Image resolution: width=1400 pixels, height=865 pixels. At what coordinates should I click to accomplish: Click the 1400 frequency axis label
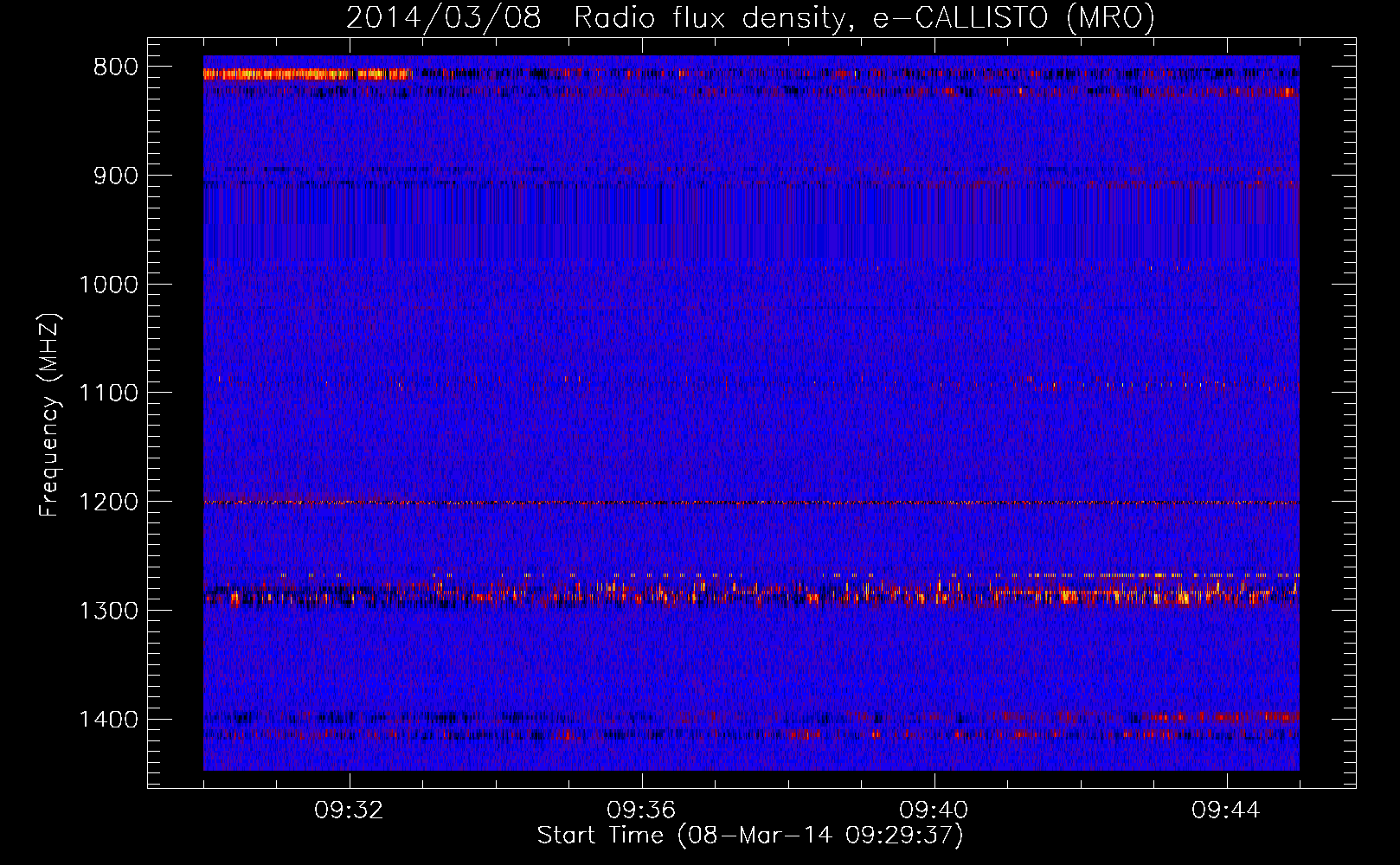tap(108, 720)
